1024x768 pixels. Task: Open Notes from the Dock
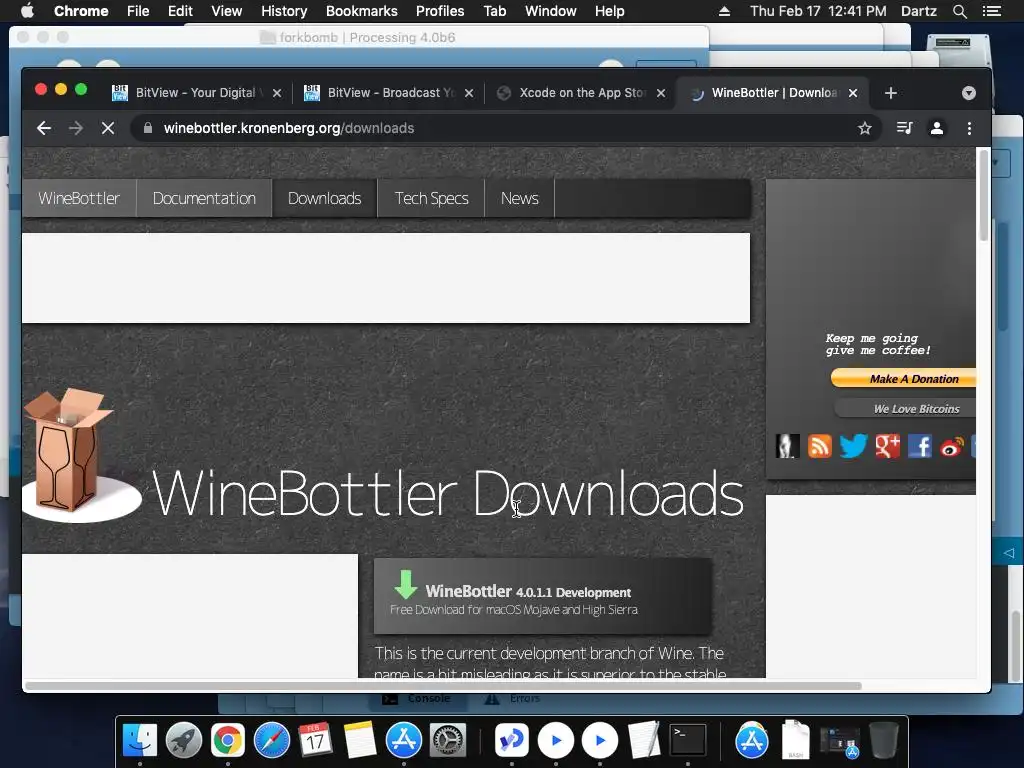pyautogui.click(x=360, y=740)
